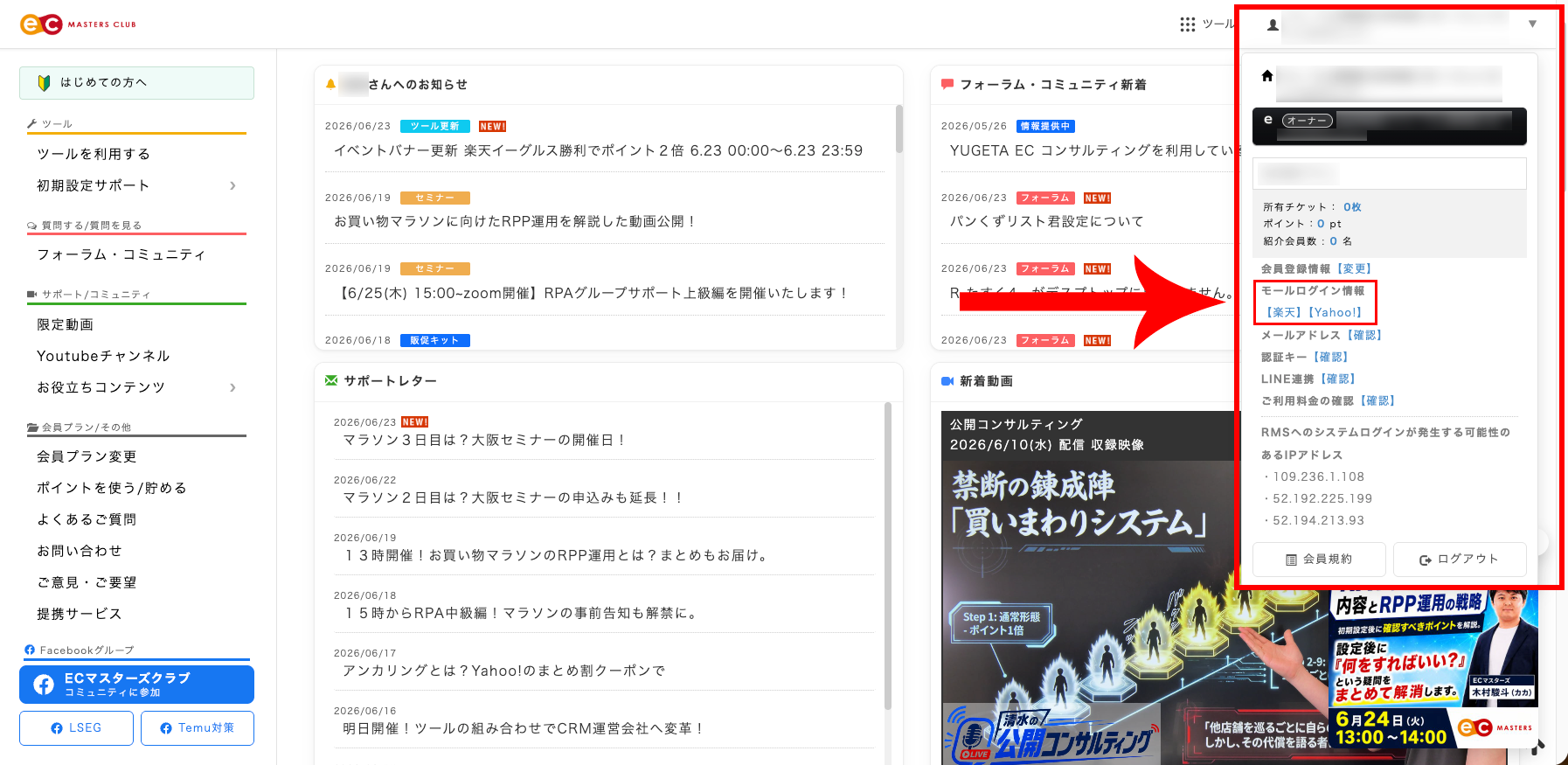Open Youtubeチャンネル from sidebar
The height and width of the screenshot is (765, 1568).
point(103,356)
